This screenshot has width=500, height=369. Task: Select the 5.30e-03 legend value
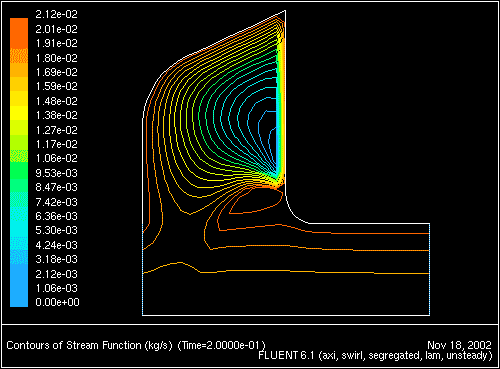[56, 230]
